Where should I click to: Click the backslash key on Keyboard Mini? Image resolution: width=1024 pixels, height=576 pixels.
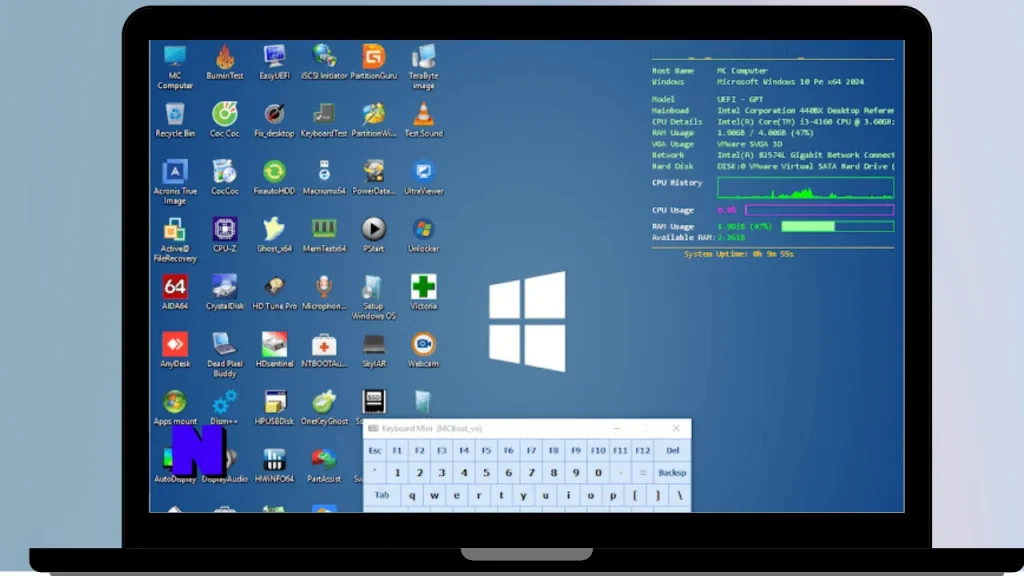(680, 496)
